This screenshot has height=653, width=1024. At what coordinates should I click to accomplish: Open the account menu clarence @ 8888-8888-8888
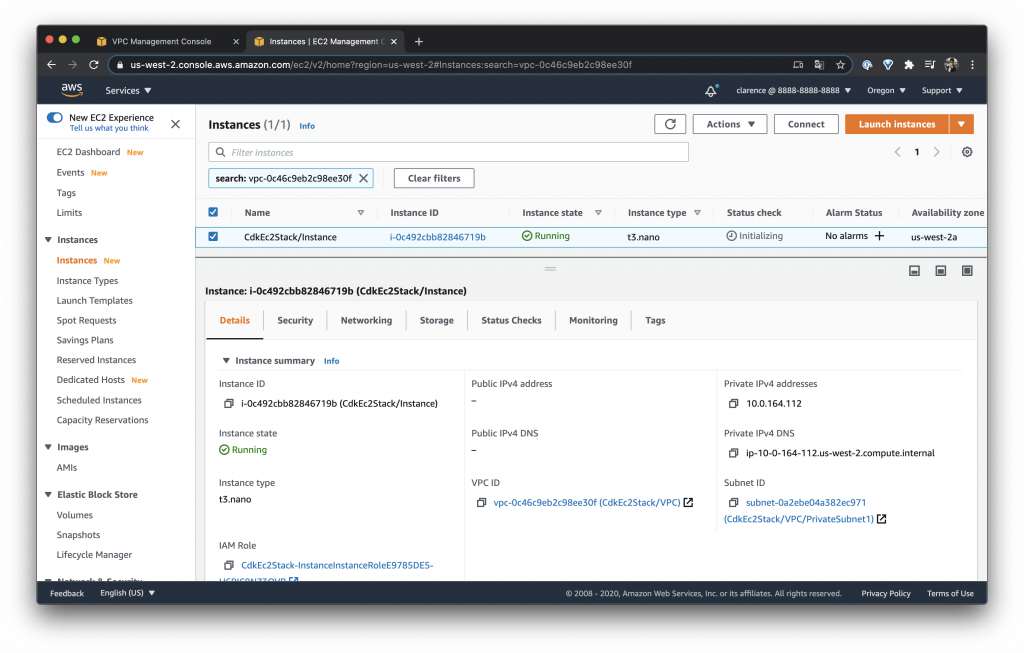[793, 91]
